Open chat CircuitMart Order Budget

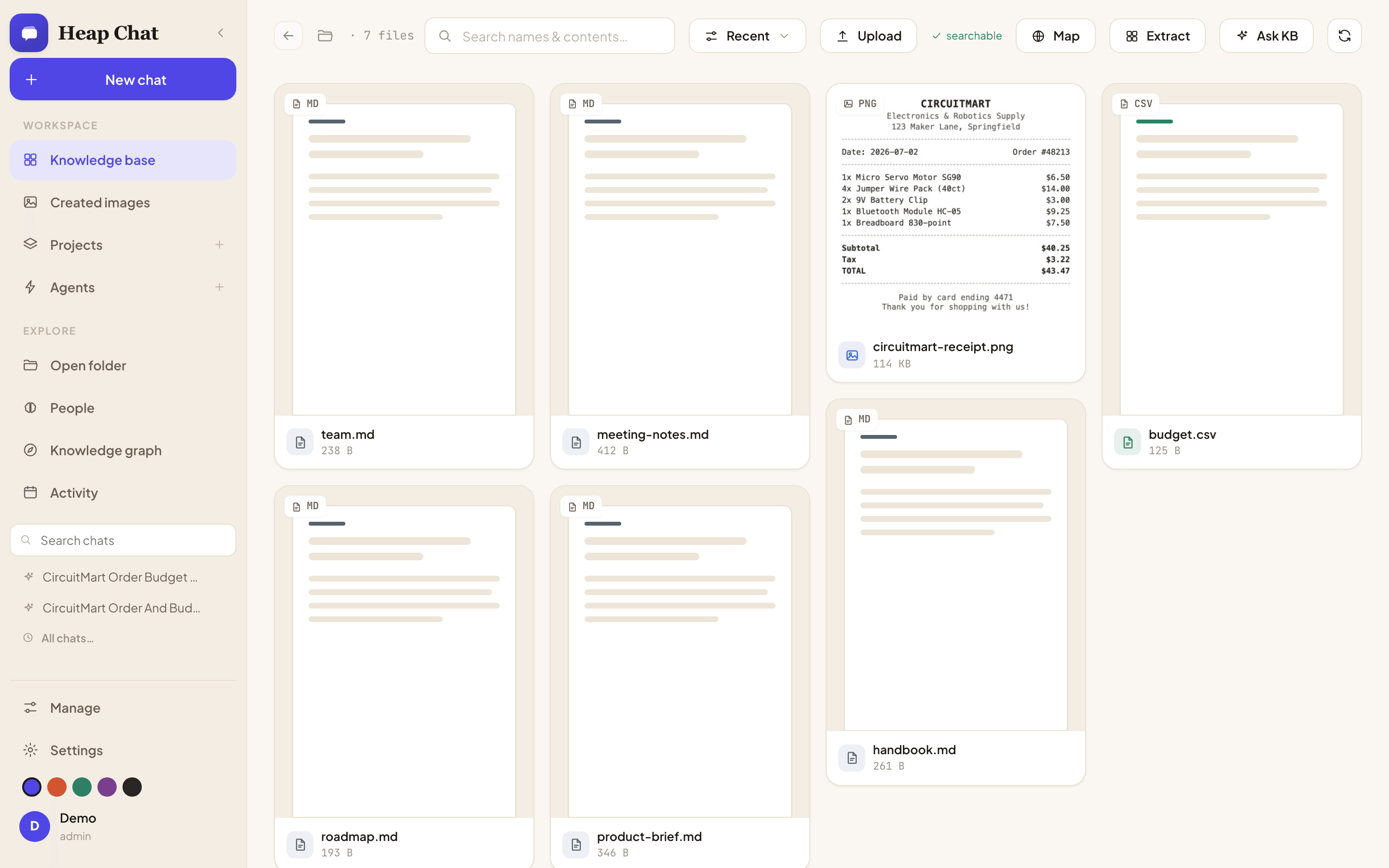pos(120,577)
